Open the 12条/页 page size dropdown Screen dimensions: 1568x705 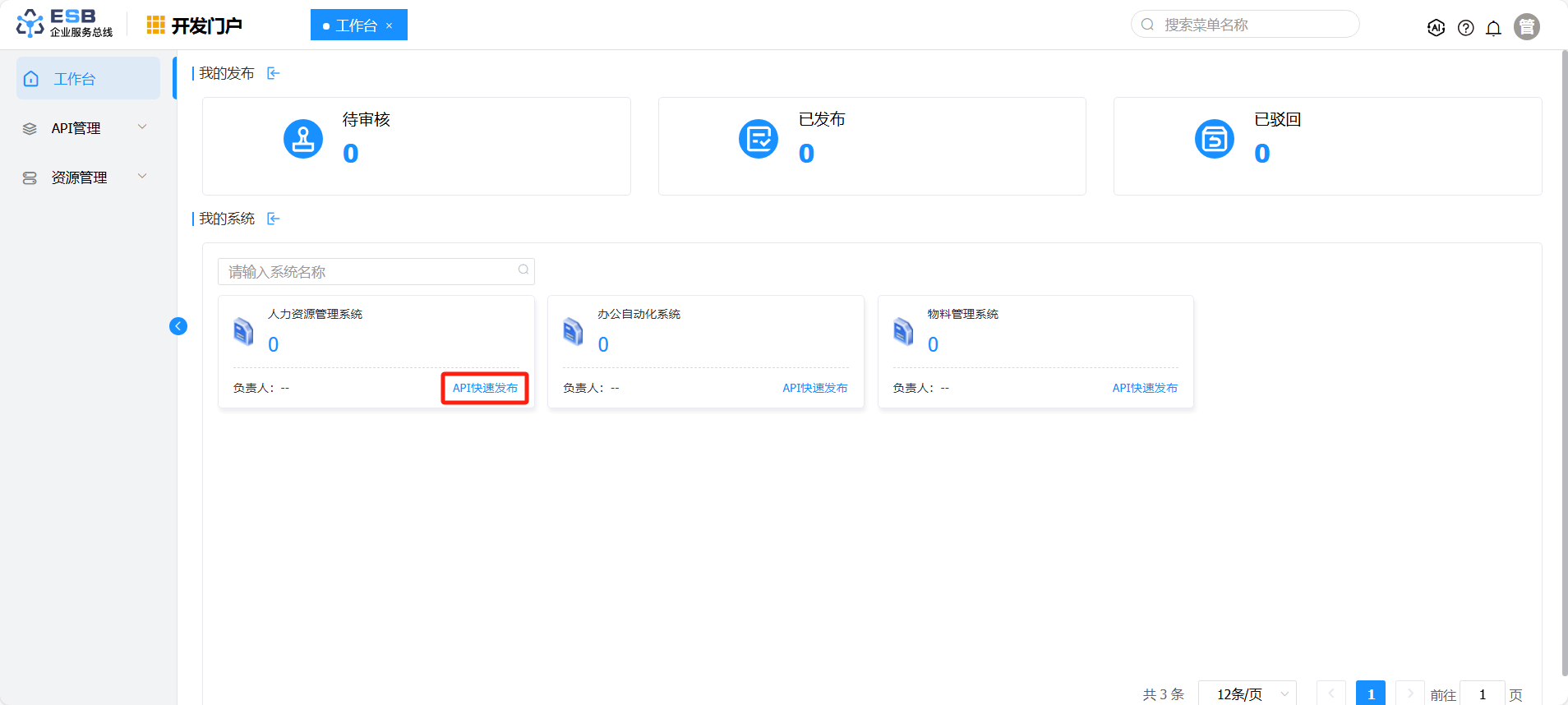(1247, 693)
